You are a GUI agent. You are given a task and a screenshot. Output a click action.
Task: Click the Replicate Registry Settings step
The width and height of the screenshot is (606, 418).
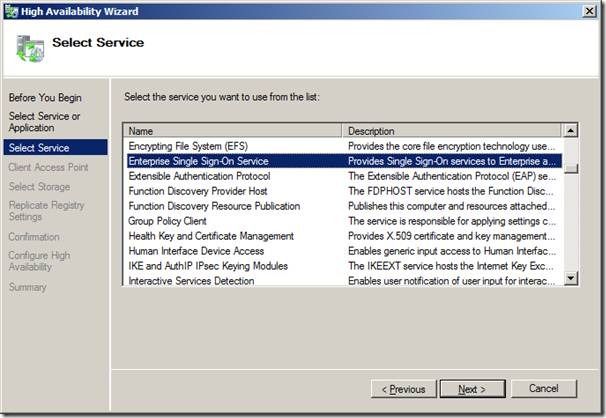coord(46,211)
